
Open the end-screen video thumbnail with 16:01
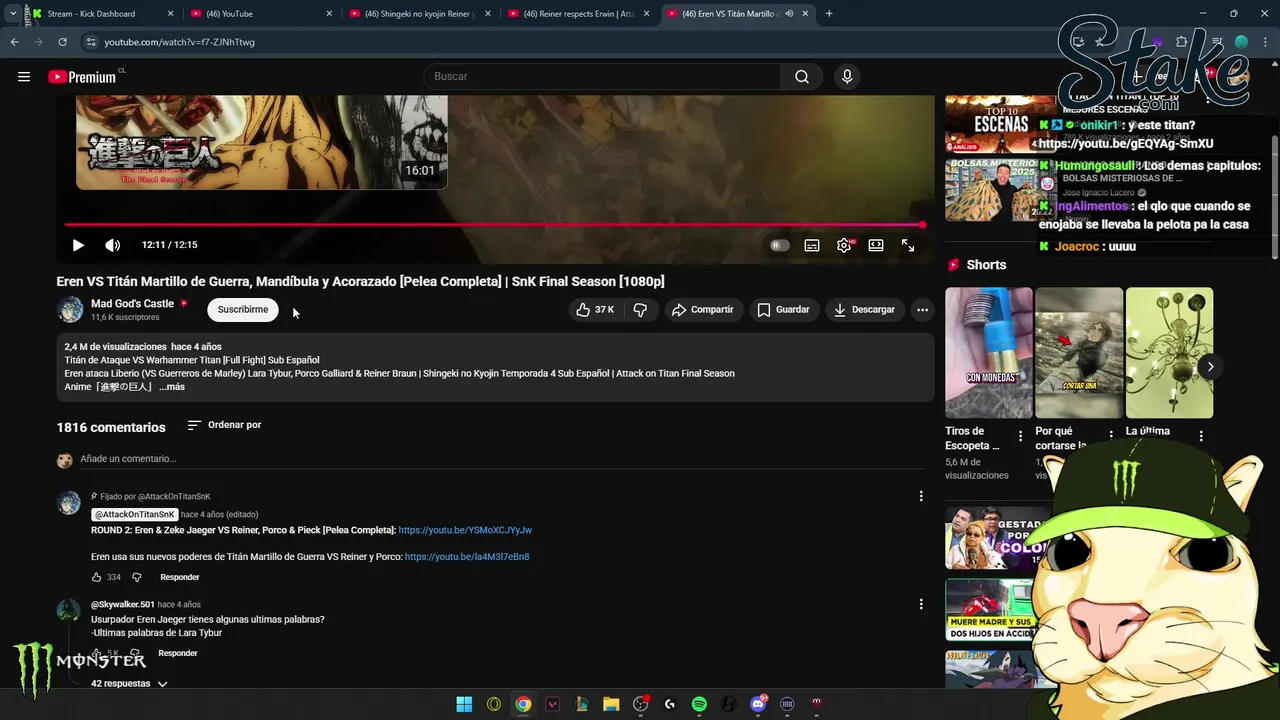(x=262, y=142)
